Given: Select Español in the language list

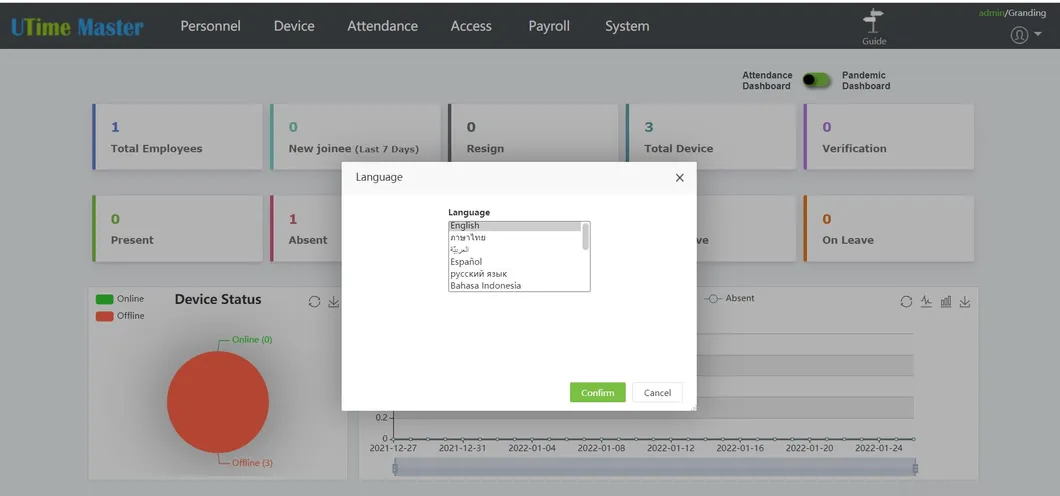Looking at the screenshot, I should [x=466, y=262].
